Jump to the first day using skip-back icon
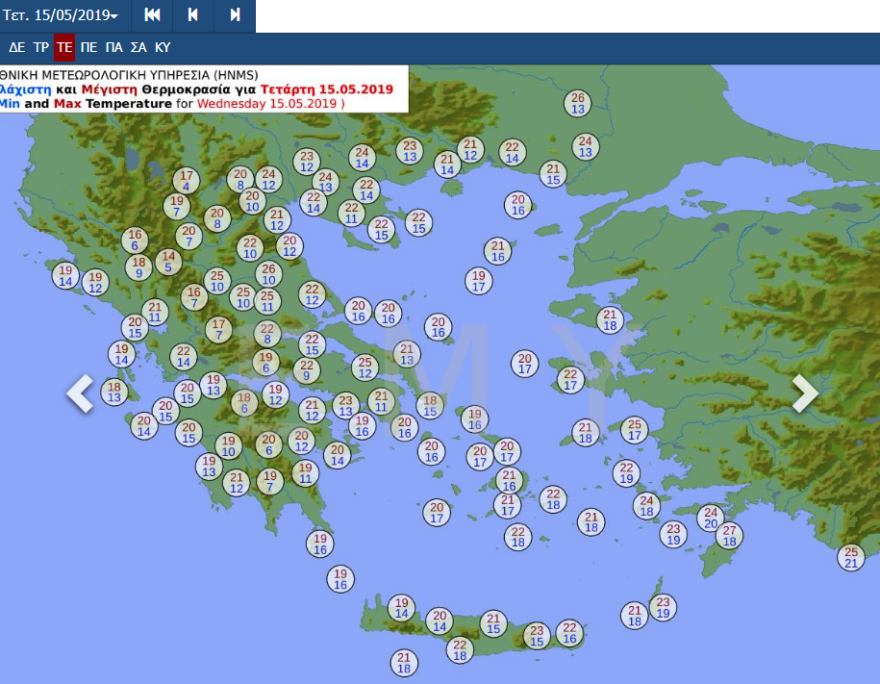 coord(152,15)
